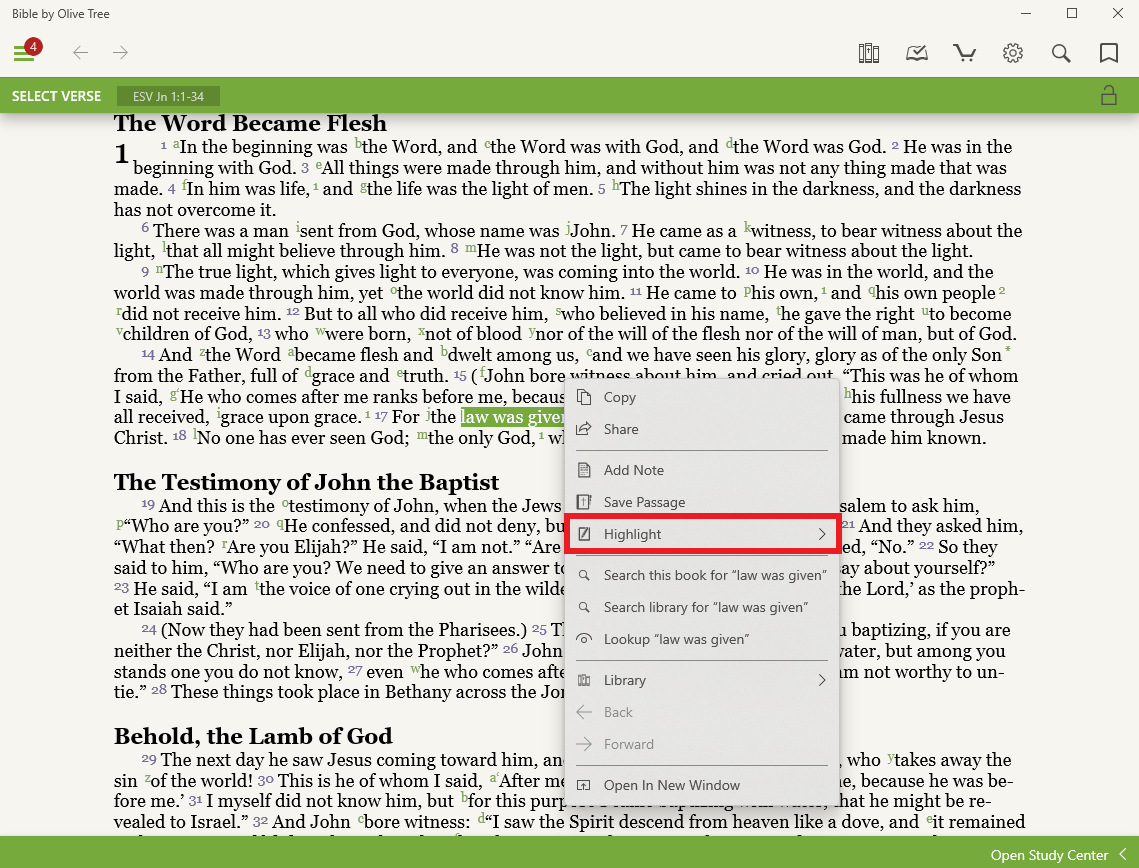Choose Save Passage from the context menu
Screen dimensions: 1139x868
pyautogui.click(x=644, y=503)
